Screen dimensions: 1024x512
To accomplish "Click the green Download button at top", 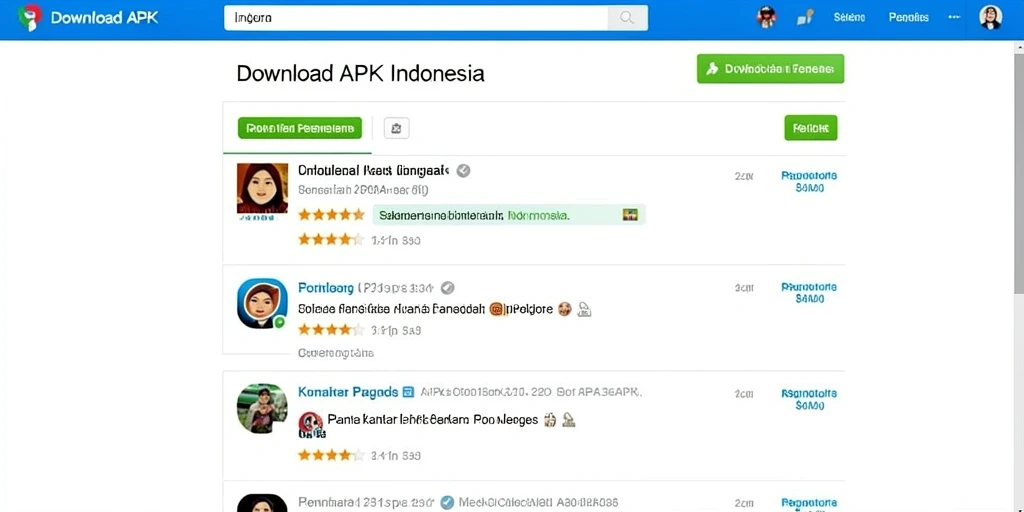I will click(771, 69).
